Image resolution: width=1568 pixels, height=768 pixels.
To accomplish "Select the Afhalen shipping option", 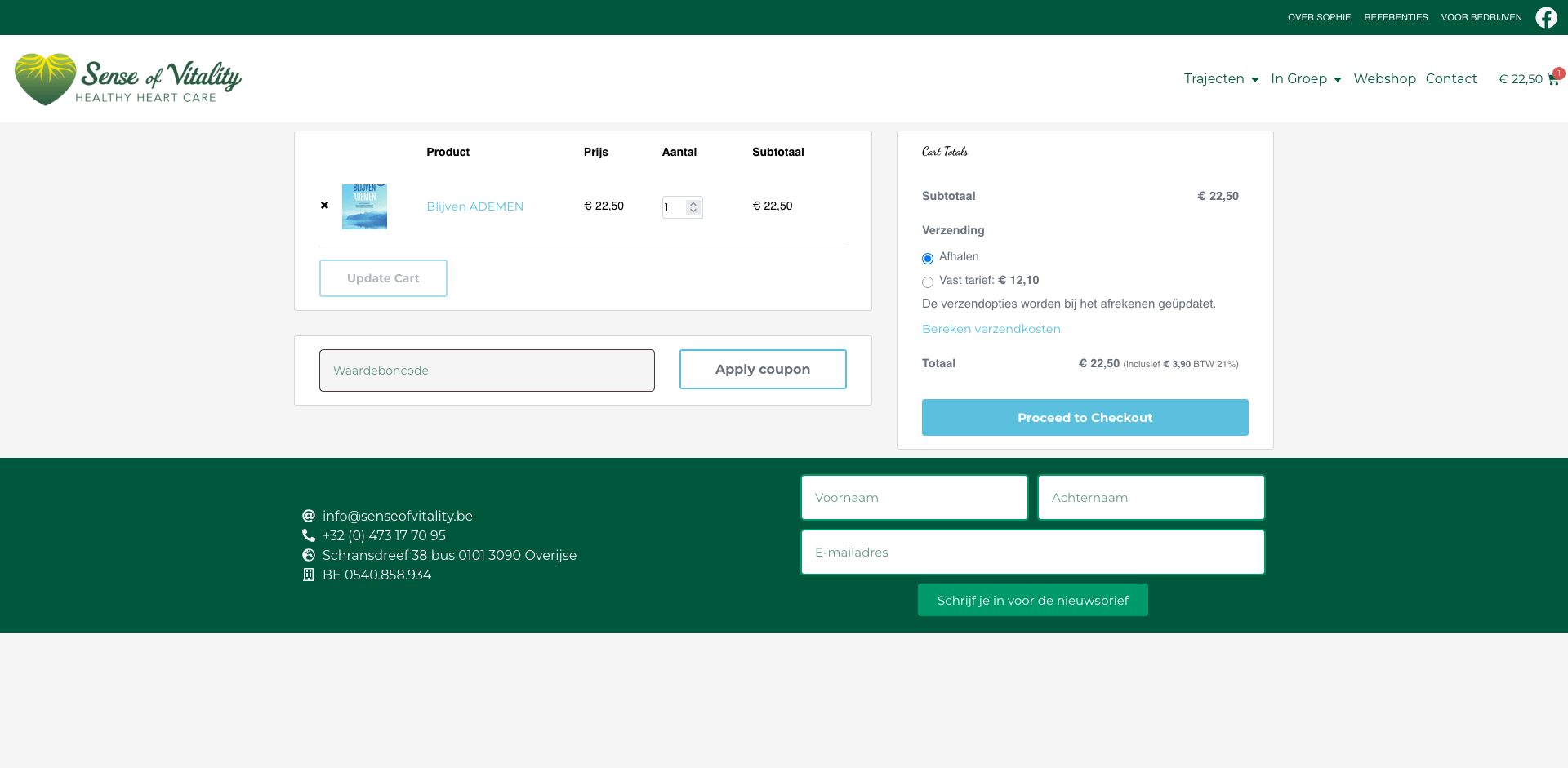I will [x=928, y=259].
